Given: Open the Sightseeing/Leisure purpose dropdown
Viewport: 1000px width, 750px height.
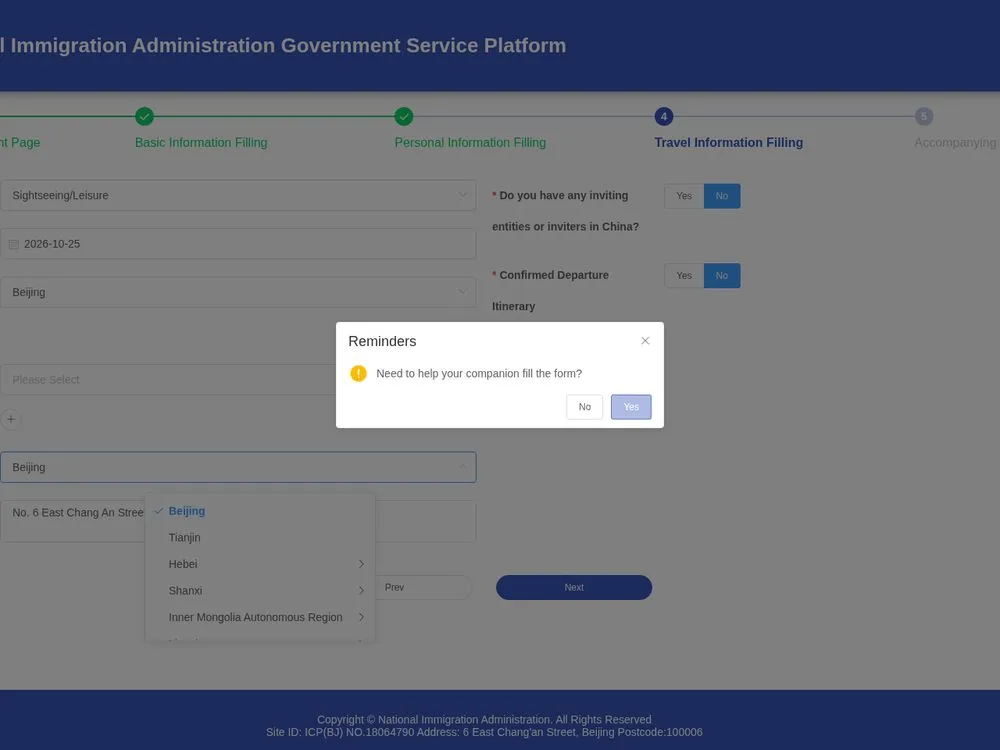Looking at the screenshot, I should 238,195.
